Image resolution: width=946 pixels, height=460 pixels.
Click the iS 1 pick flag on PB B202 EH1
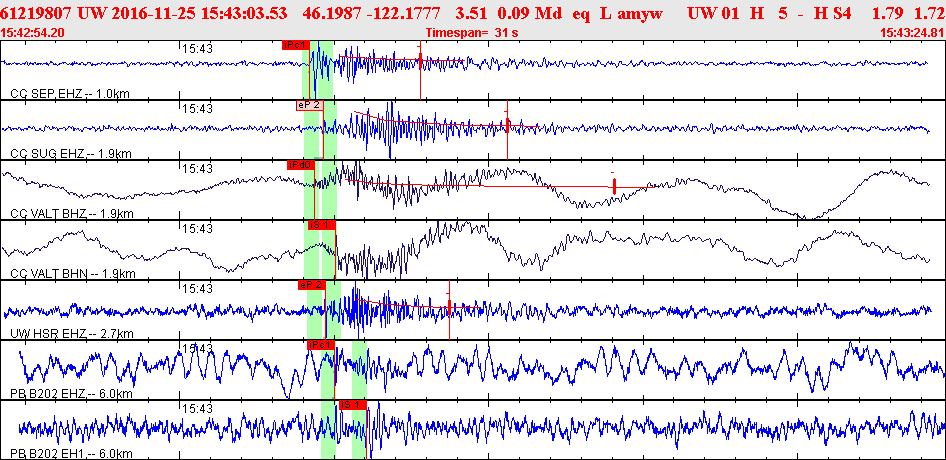353,404
